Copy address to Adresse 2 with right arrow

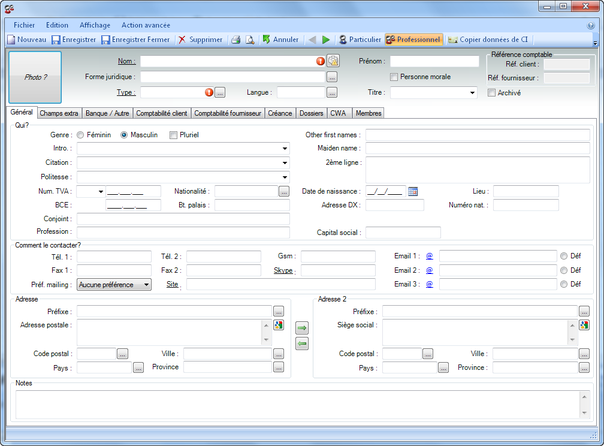(x=302, y=327)
